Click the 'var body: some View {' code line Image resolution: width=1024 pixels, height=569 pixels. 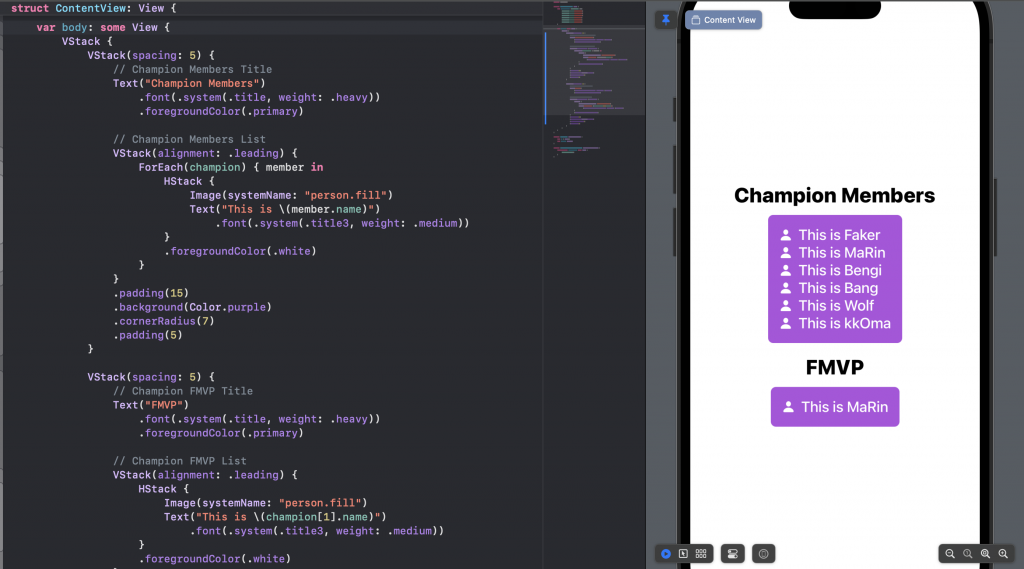pyautogui.click(x=103, y=27)
